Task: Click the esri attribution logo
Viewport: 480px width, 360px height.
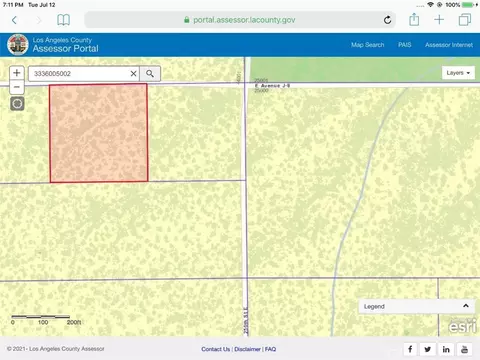Action: (x=463, y=326)
